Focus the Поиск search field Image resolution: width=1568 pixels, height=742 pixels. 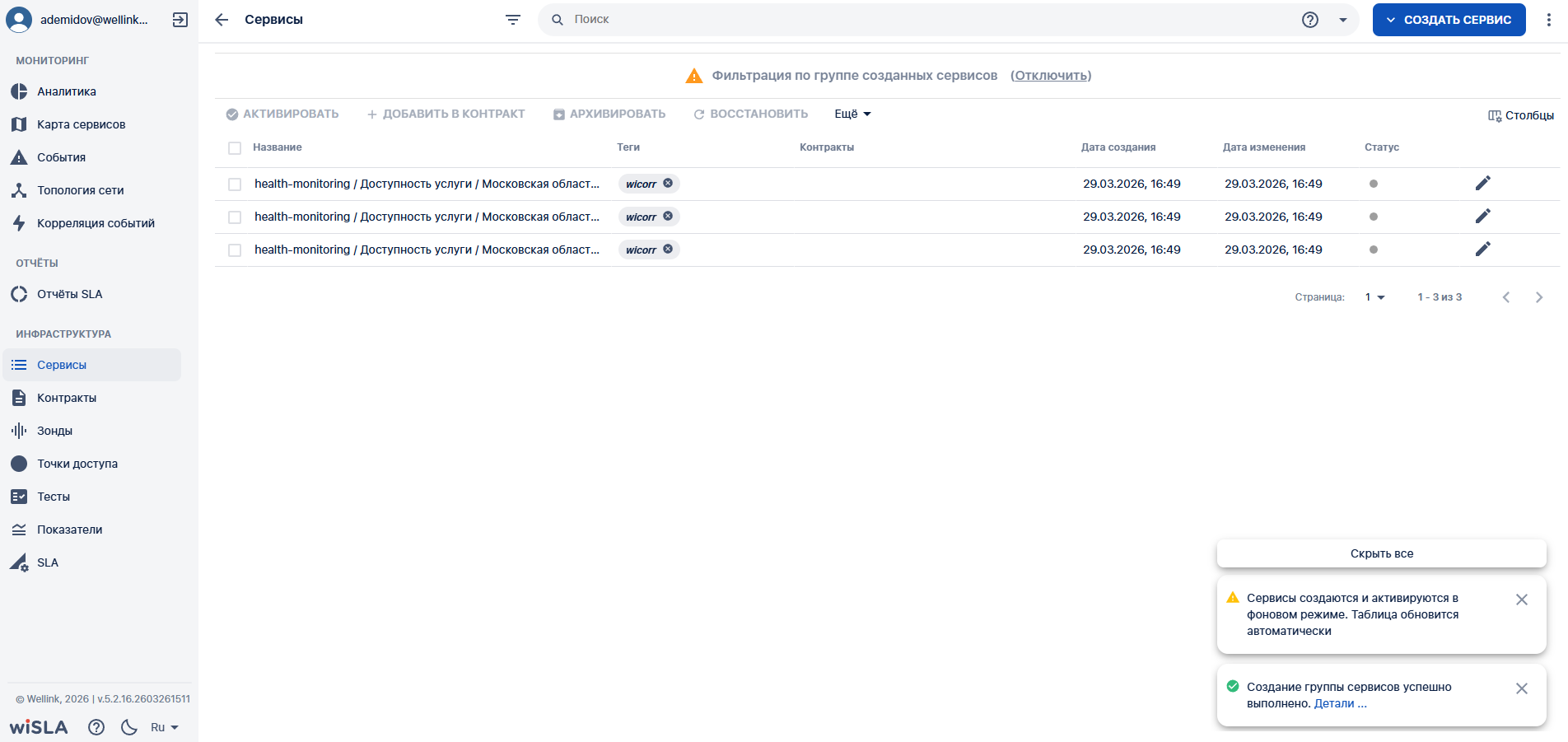[931, 20]
